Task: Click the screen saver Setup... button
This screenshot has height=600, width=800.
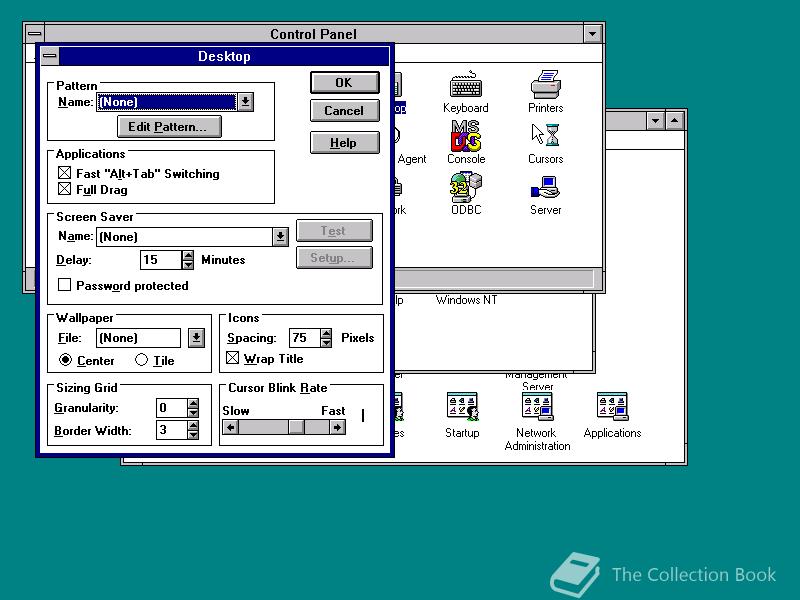Action: tap(334, 258)
